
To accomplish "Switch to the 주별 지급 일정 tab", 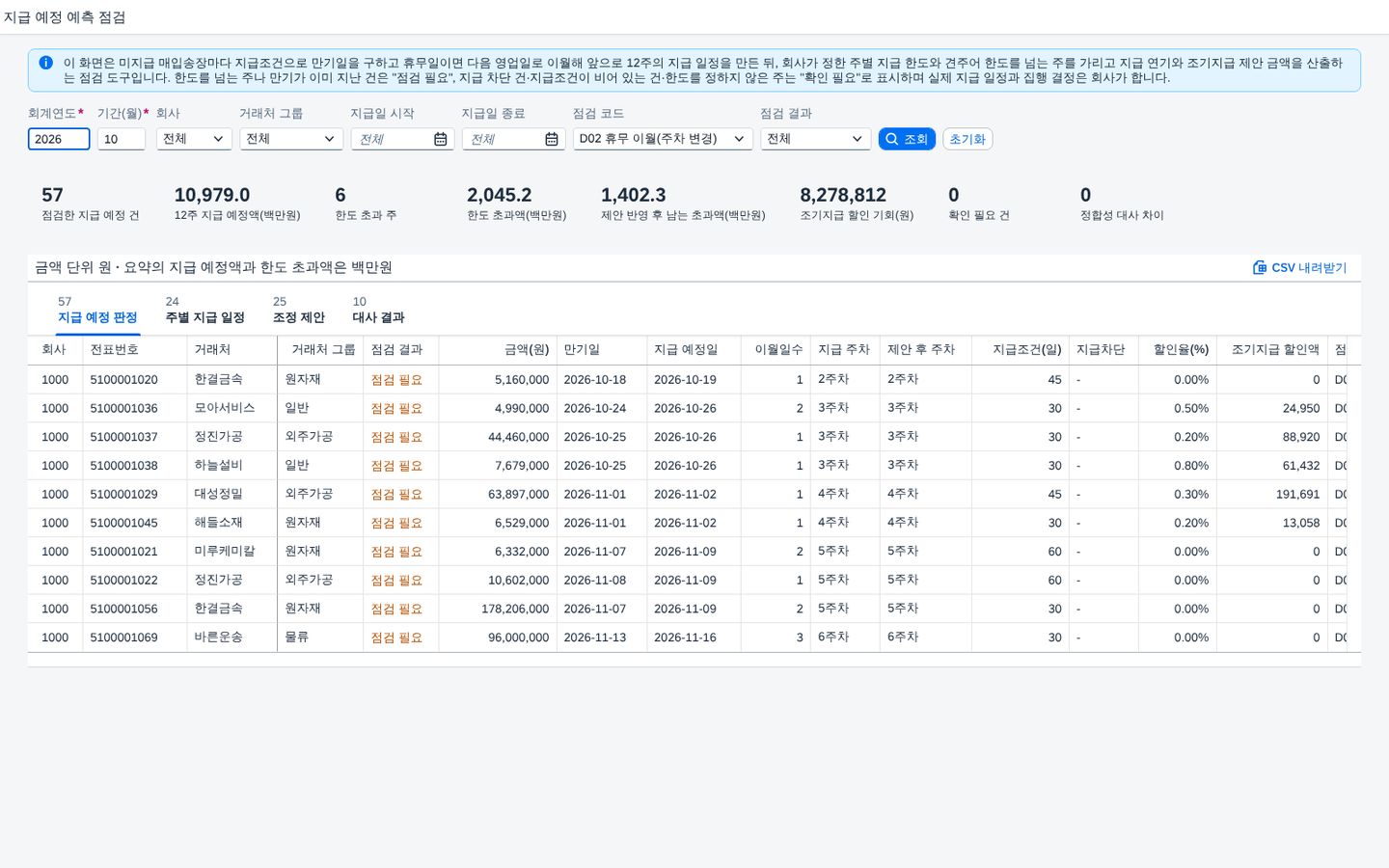I will coord(204,311).
